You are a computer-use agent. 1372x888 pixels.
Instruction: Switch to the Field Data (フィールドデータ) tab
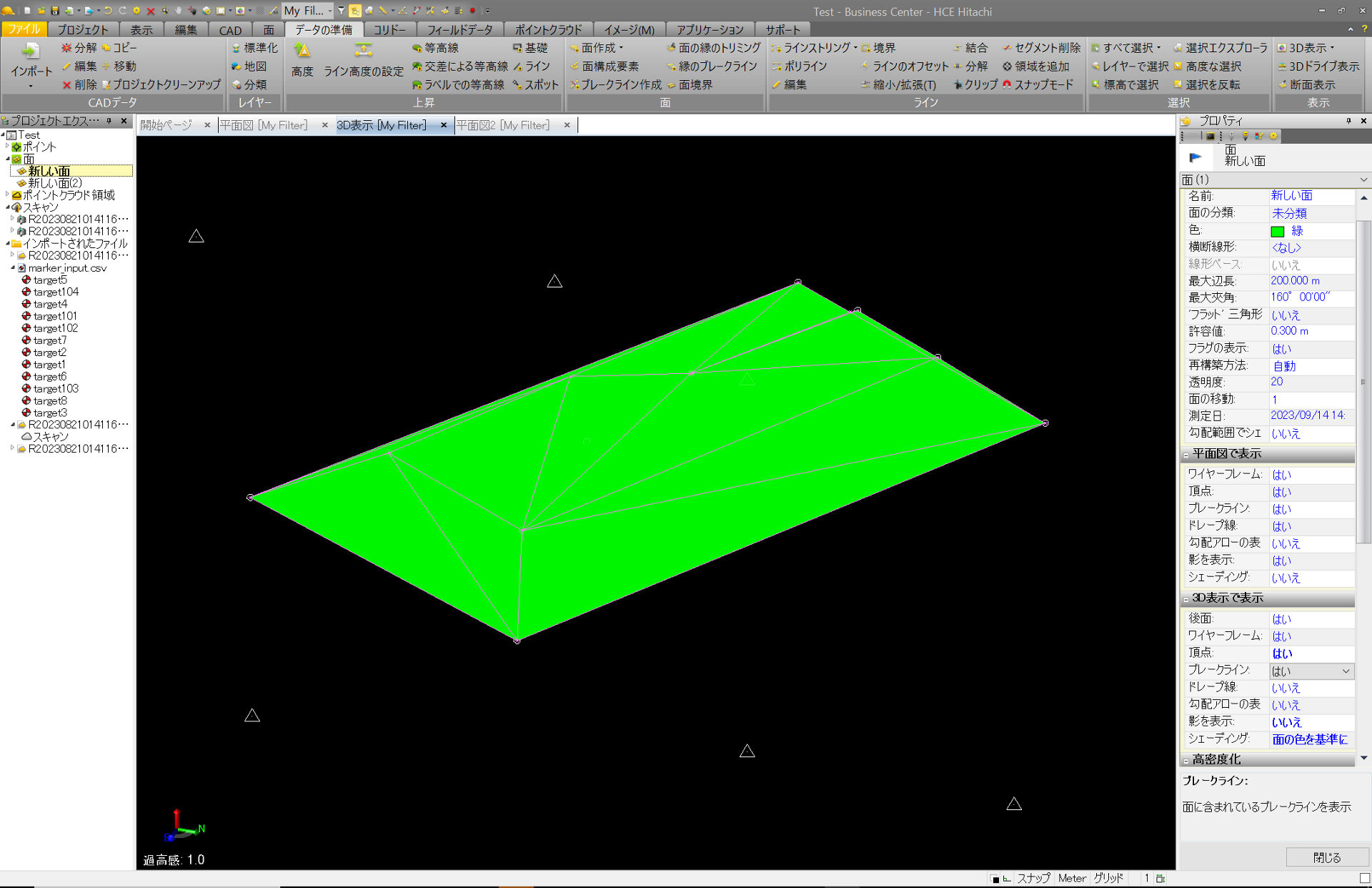coord(459,30)
